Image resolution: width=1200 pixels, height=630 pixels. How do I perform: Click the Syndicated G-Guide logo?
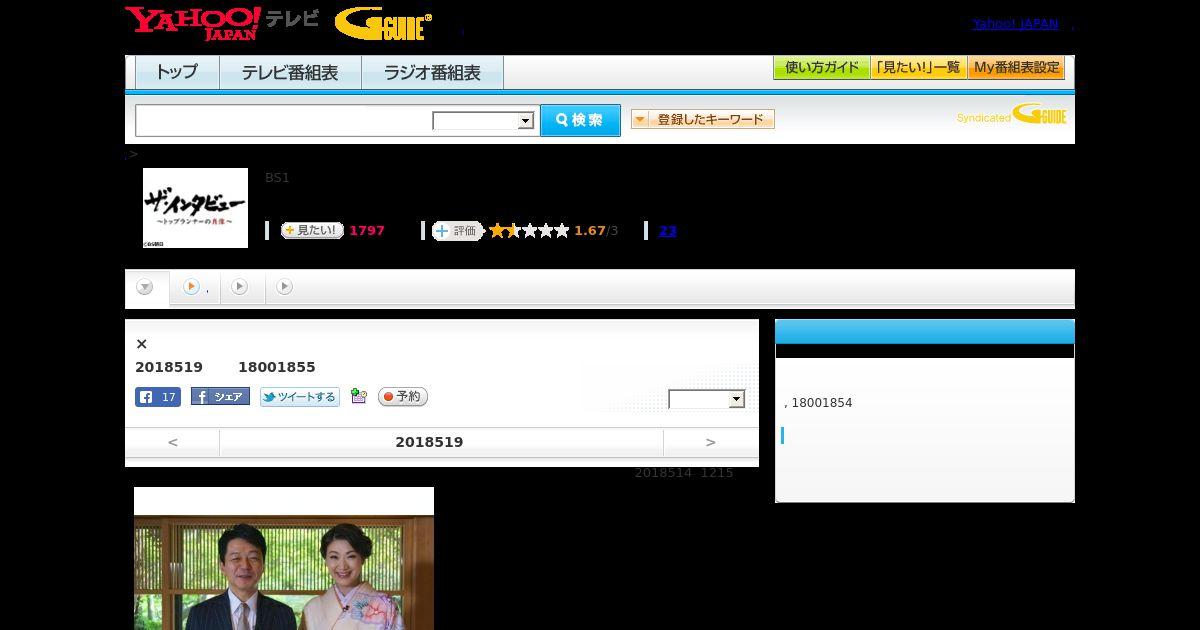[x=1011, y=114]
